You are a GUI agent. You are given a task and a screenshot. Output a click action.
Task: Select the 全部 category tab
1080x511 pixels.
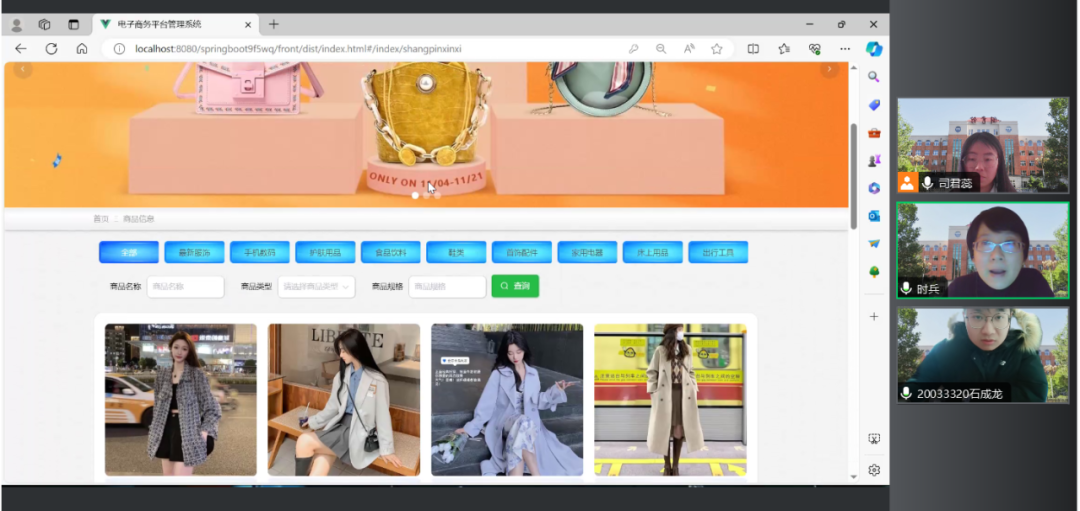[129, 252]
